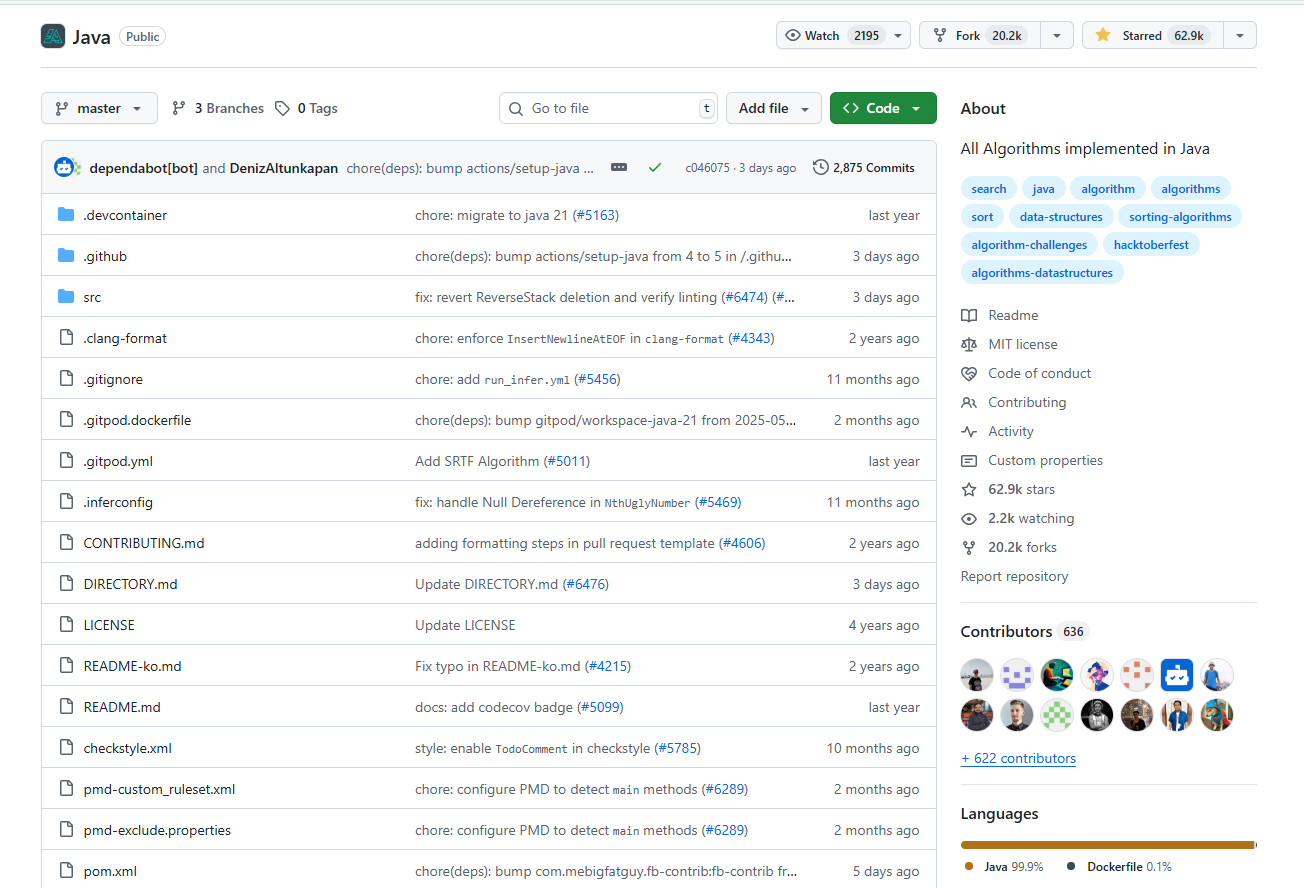Open the + 622 contributors link
Viewport: 1304px width, 888px height.
pos(1018,758)
